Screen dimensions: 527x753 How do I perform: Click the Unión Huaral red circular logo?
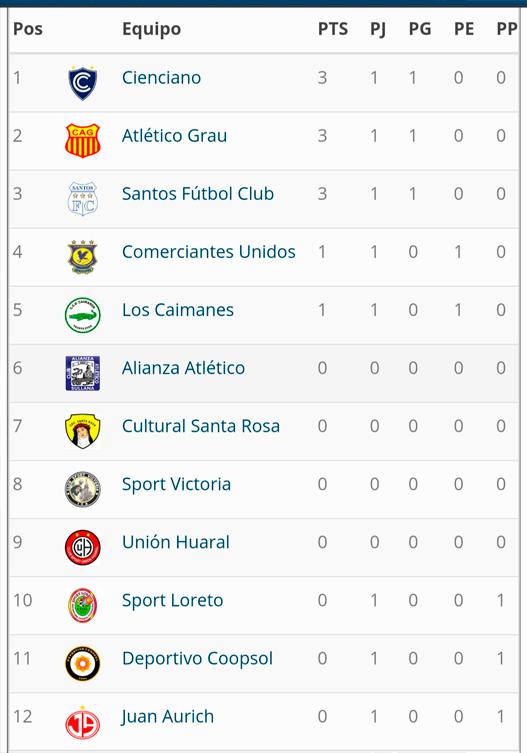coord(83,547)
